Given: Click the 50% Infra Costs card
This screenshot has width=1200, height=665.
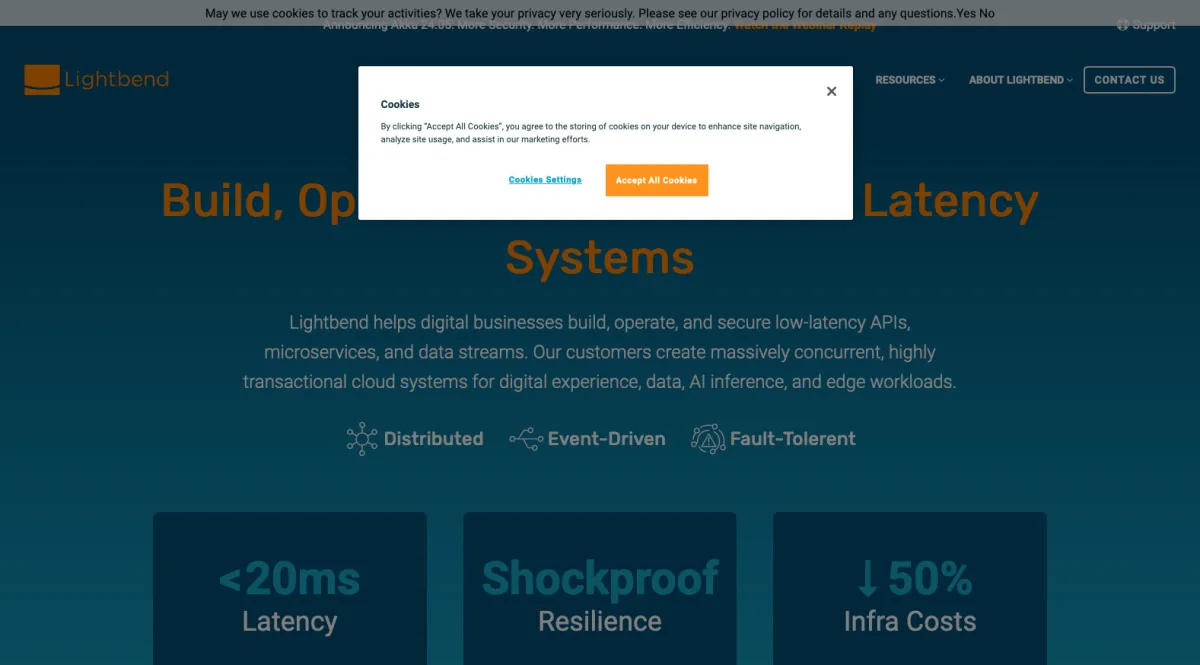Looking at the screenshot, I should [910, 589].
